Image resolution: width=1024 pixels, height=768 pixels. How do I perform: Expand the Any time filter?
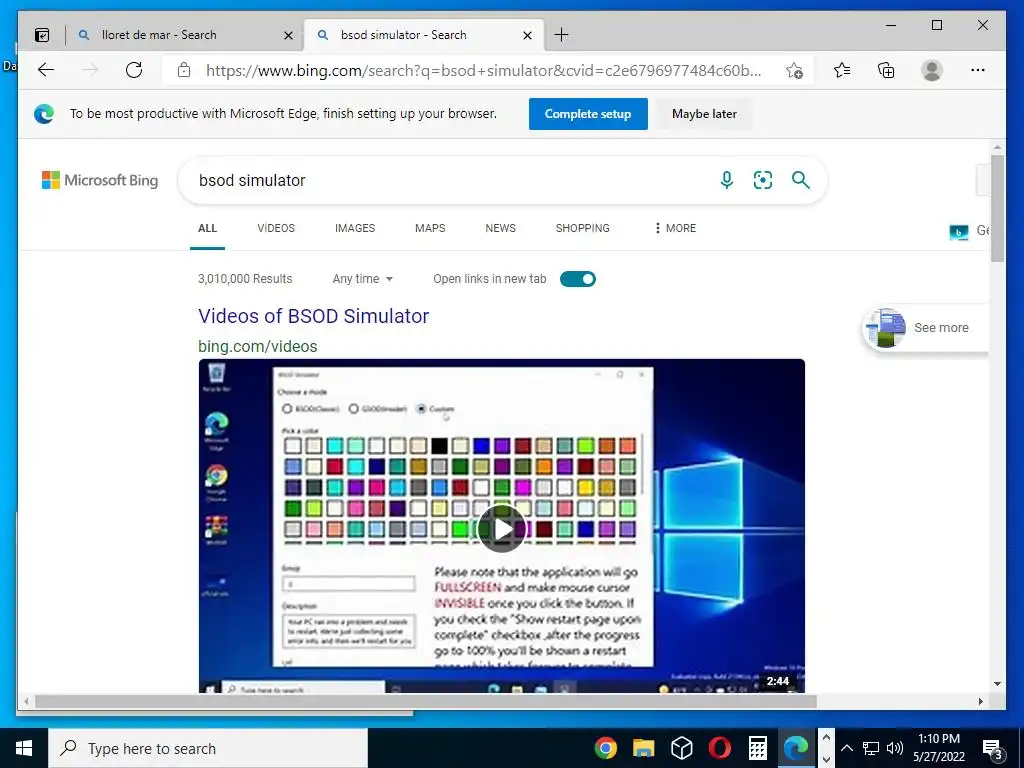tap(362, 279)
